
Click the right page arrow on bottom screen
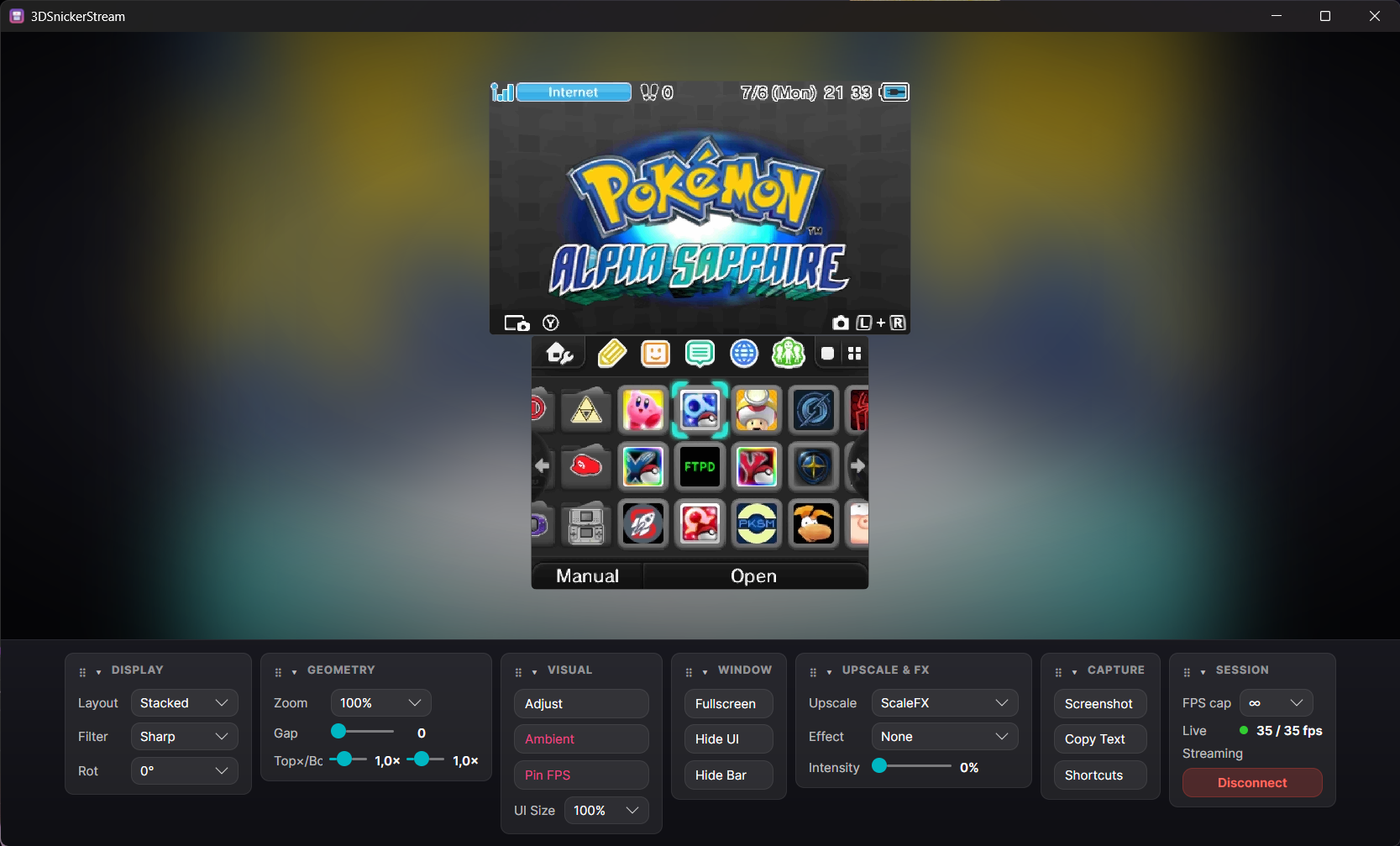coord(857,465)
